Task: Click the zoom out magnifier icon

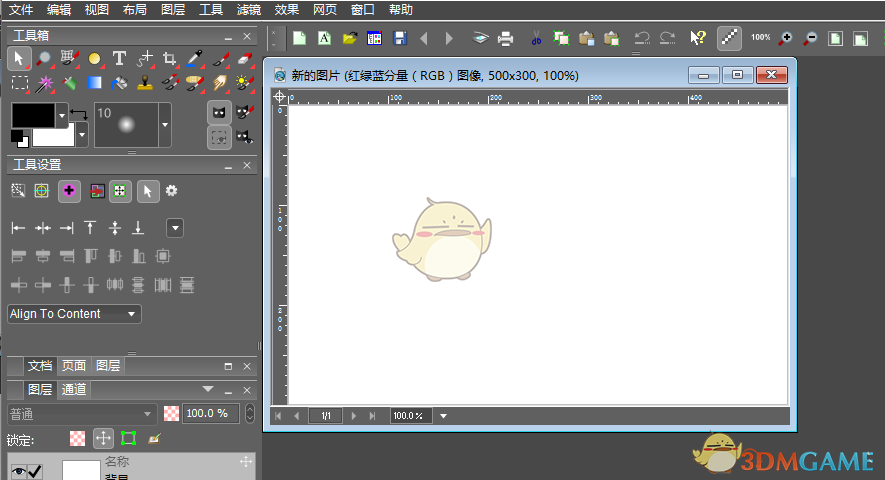Action: click(x=810, y=38)
